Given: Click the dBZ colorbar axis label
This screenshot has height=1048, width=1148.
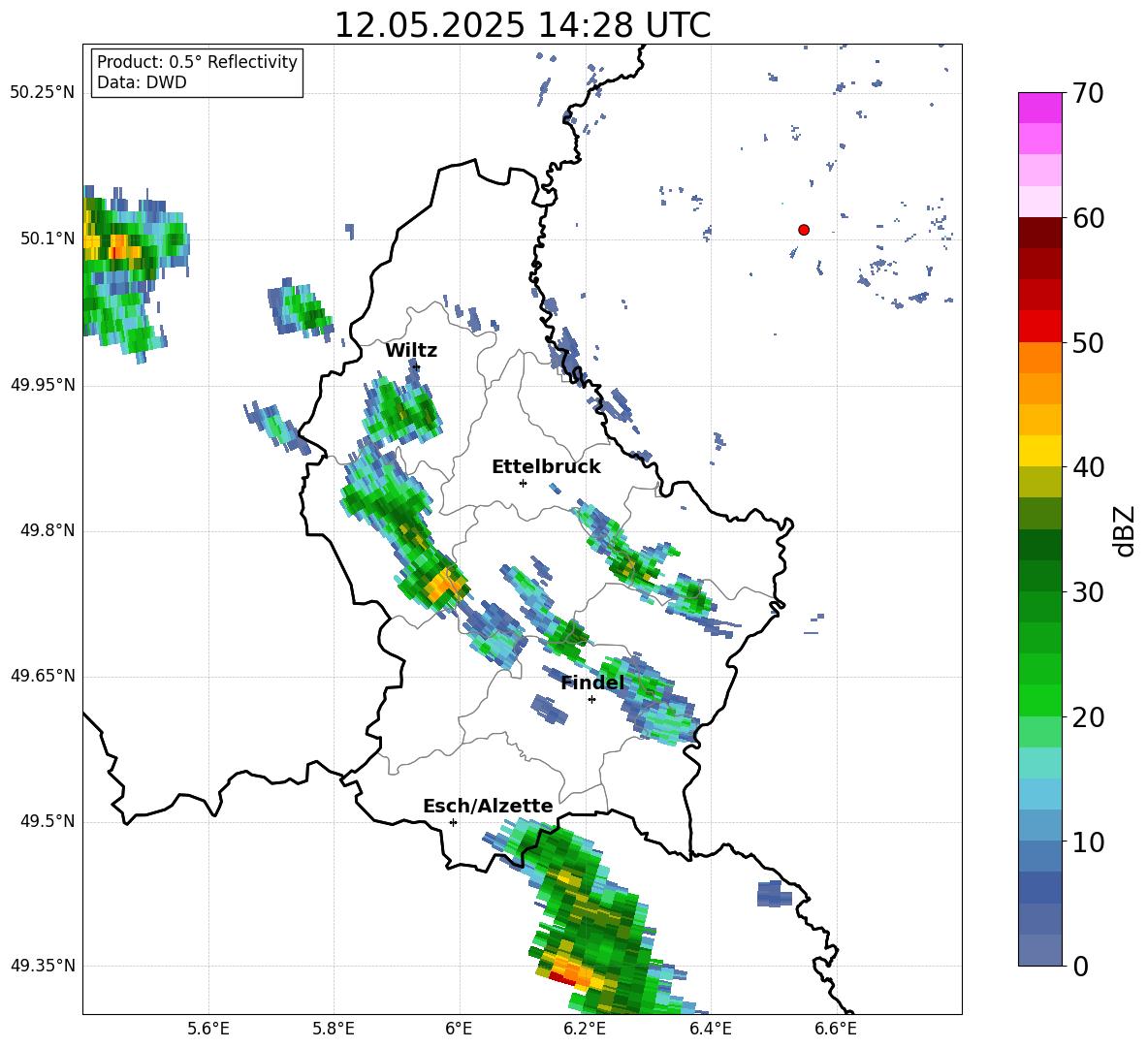Looking at the screenshot, I should 1124,530.
